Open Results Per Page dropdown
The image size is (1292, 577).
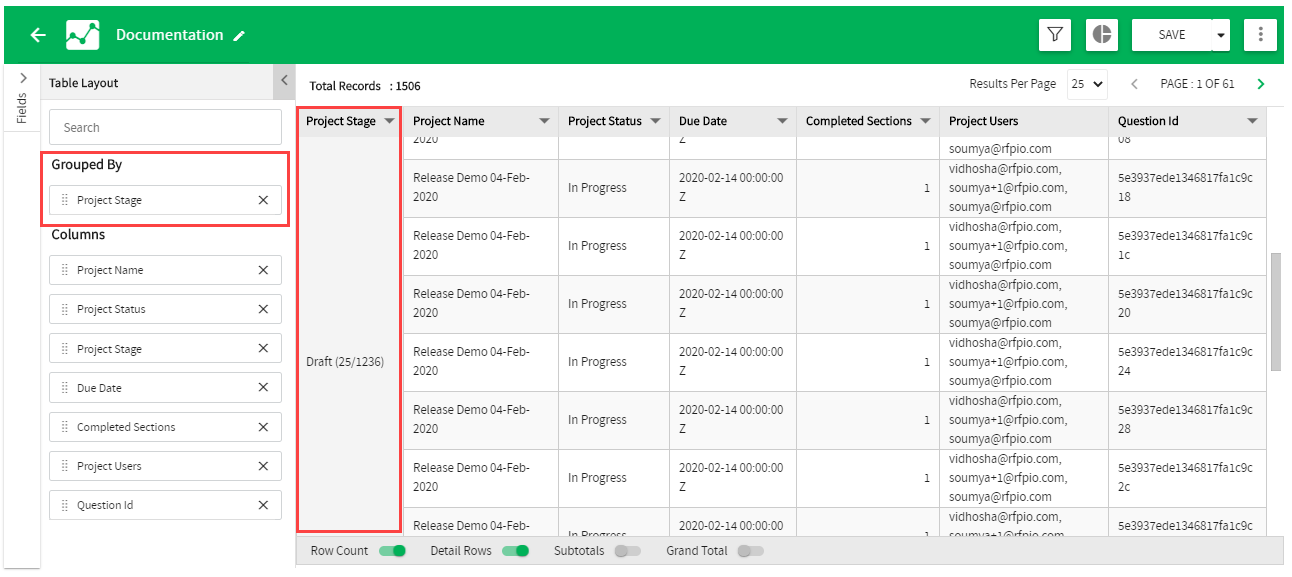(1087, 84)
